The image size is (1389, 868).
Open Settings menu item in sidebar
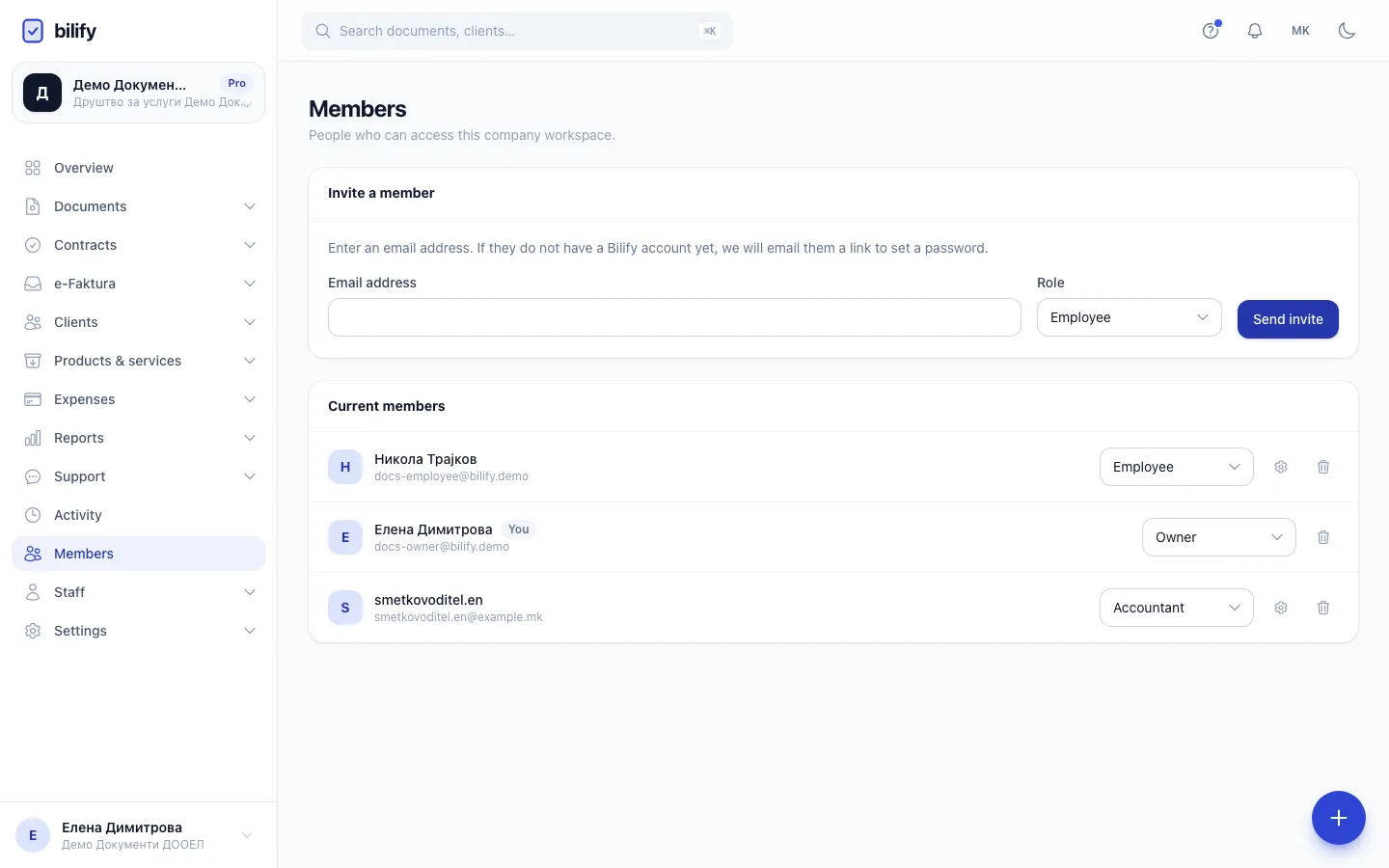click(x=138, y=631)
